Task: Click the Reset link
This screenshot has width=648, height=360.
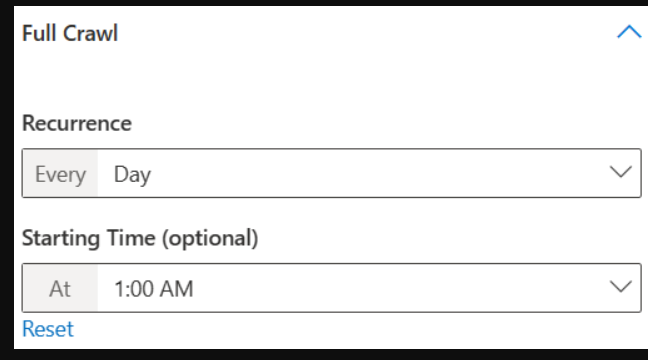Action: pyautogui.click(x=48, y=329)
